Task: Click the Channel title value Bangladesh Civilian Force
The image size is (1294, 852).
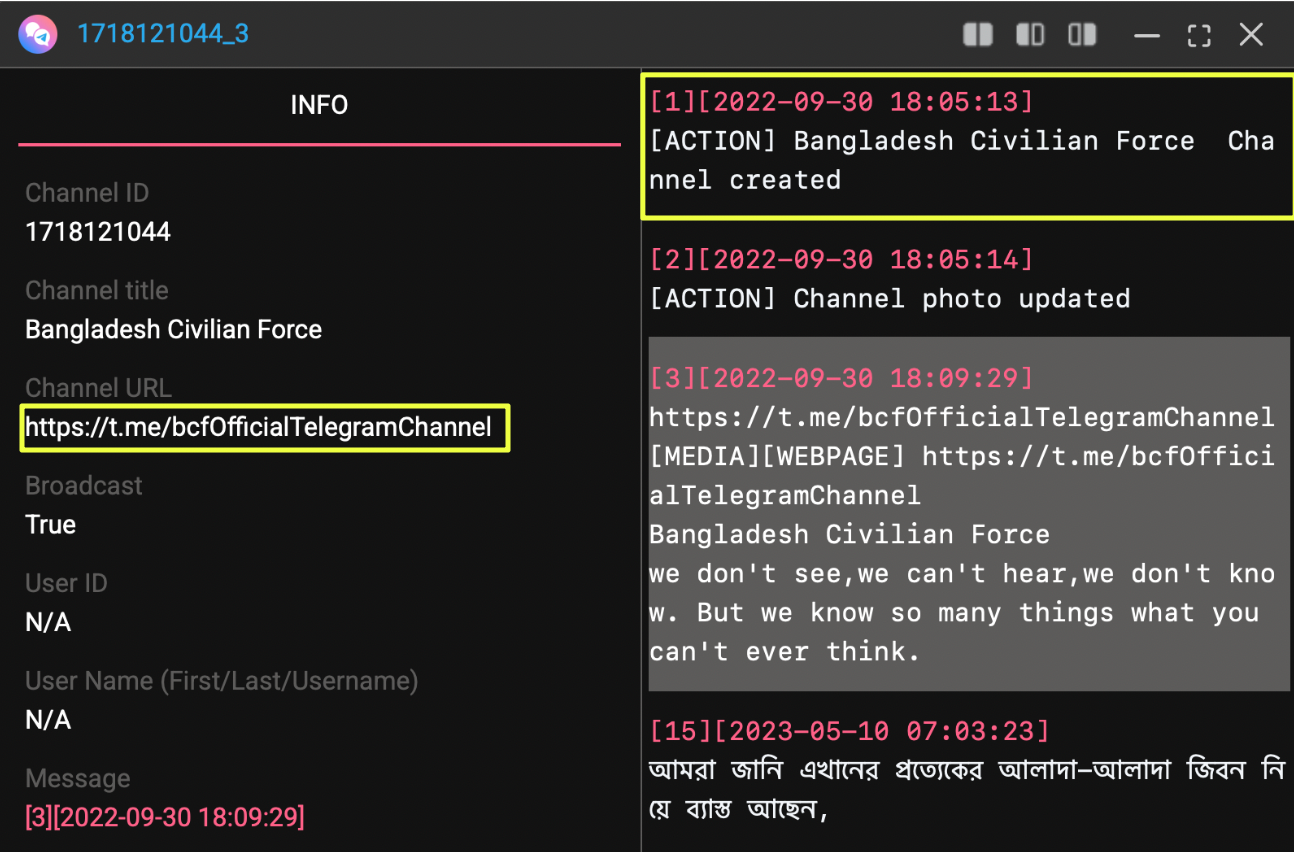Action: [173, 330]
